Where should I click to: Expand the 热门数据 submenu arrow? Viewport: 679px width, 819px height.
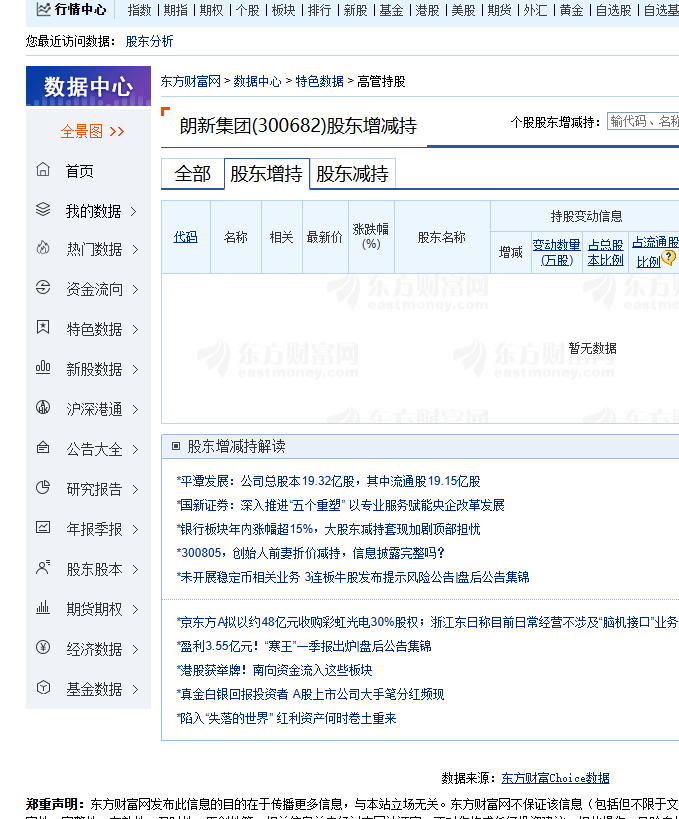(x=135, y=250)
